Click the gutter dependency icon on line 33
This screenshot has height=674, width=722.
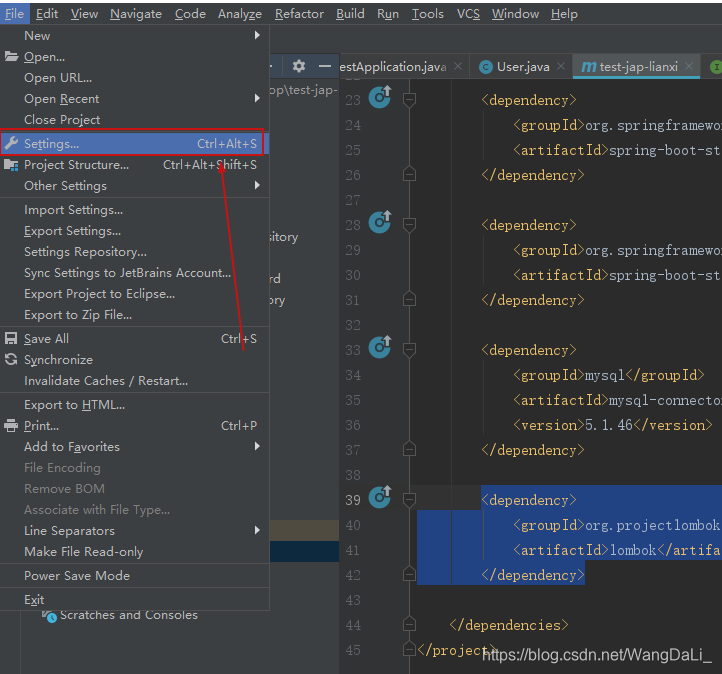point(380,347)
